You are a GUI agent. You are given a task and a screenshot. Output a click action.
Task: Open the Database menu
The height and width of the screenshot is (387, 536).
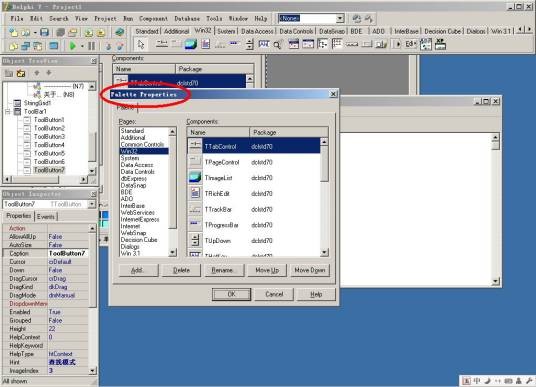[x=187, y=18]
